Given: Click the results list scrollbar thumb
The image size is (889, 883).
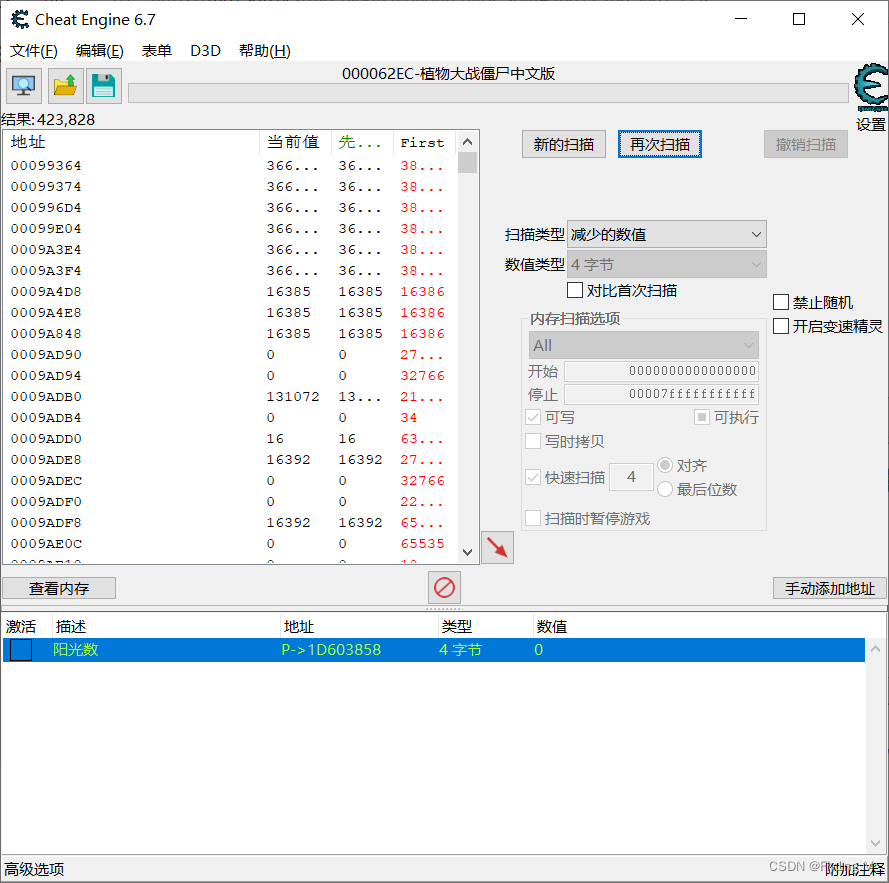Looking at the screenshot, I should point(467,163).
